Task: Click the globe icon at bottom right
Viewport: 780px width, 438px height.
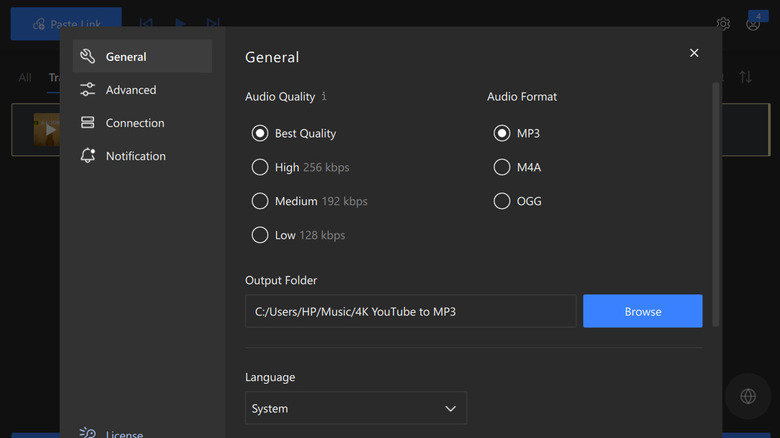Action: pos(748,396)
